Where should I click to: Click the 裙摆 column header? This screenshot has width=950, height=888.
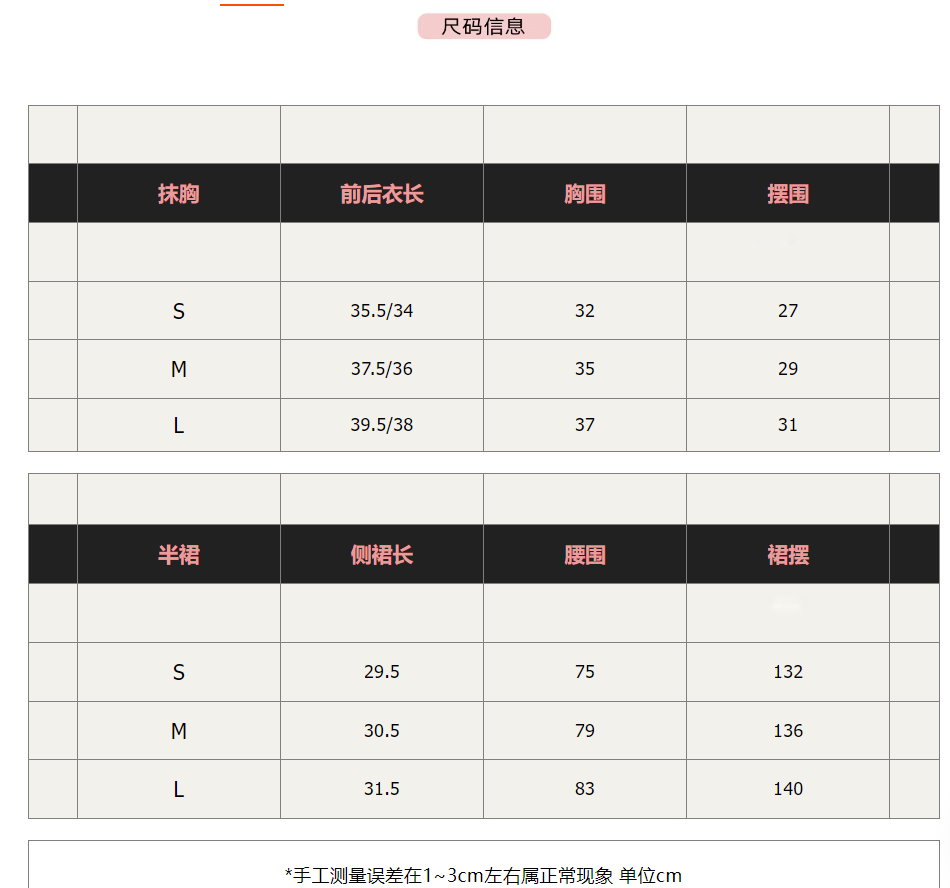[x=788, y=555]
